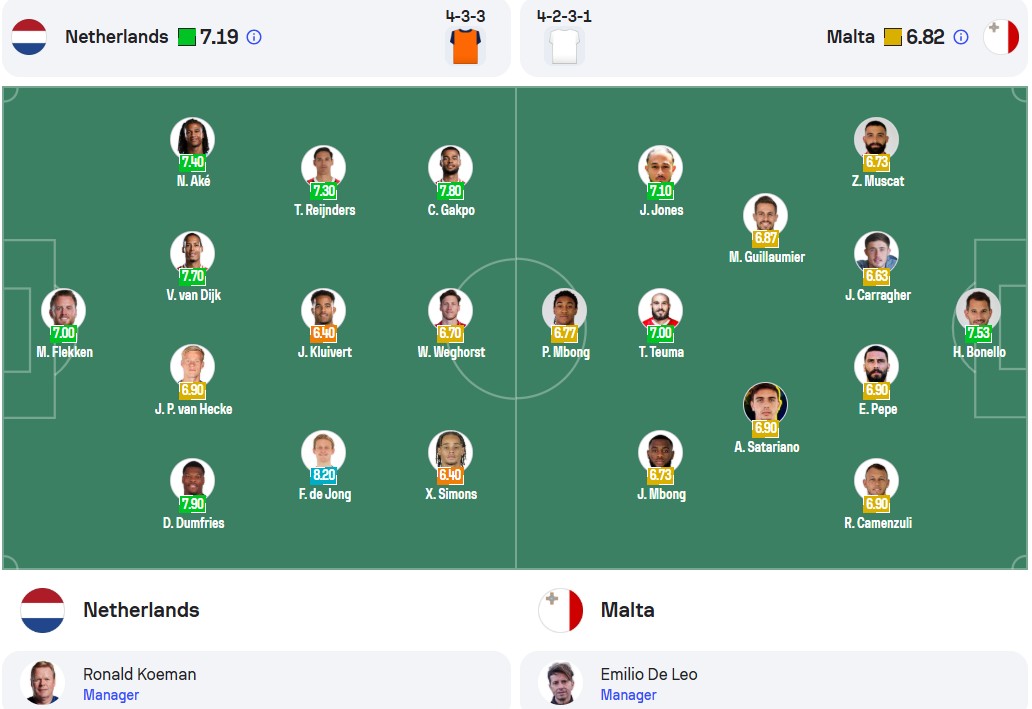This screenshot has width=1032, height=709.
Task: Click the Manager link under Ronald Koeman
Action: (111, 695)
